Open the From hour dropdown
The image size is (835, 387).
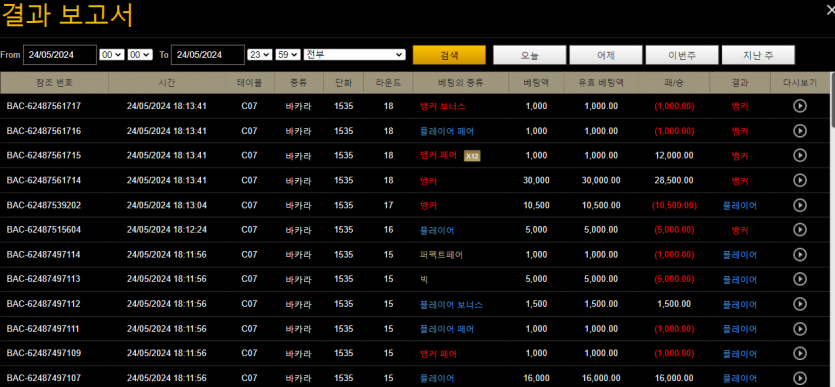coord(112,54)
